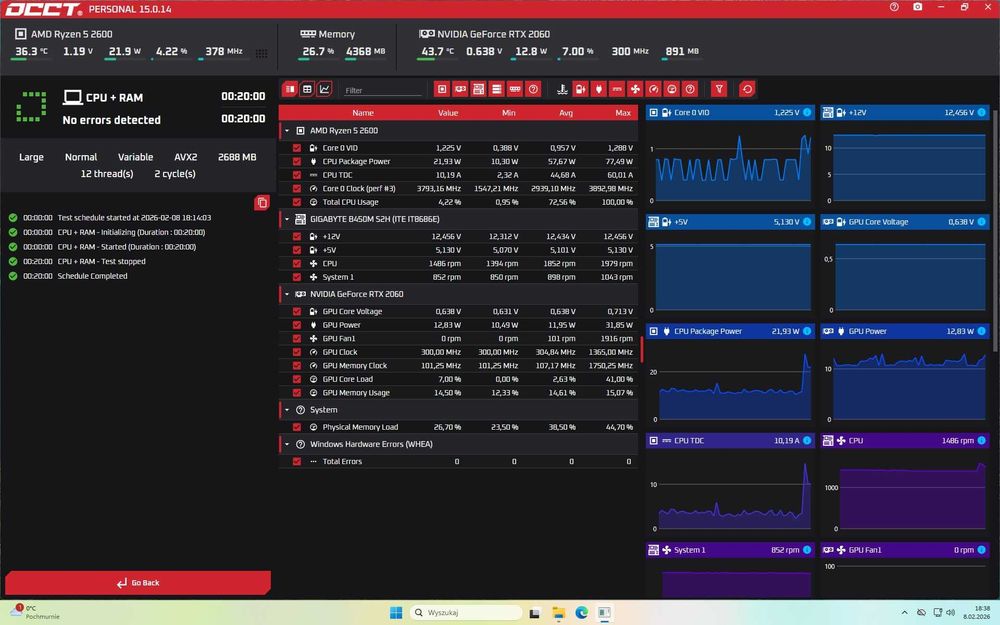Click the dotted grid icon beside 378 MHz
This screenshot has width=1000, height=625.
point(261,53)
